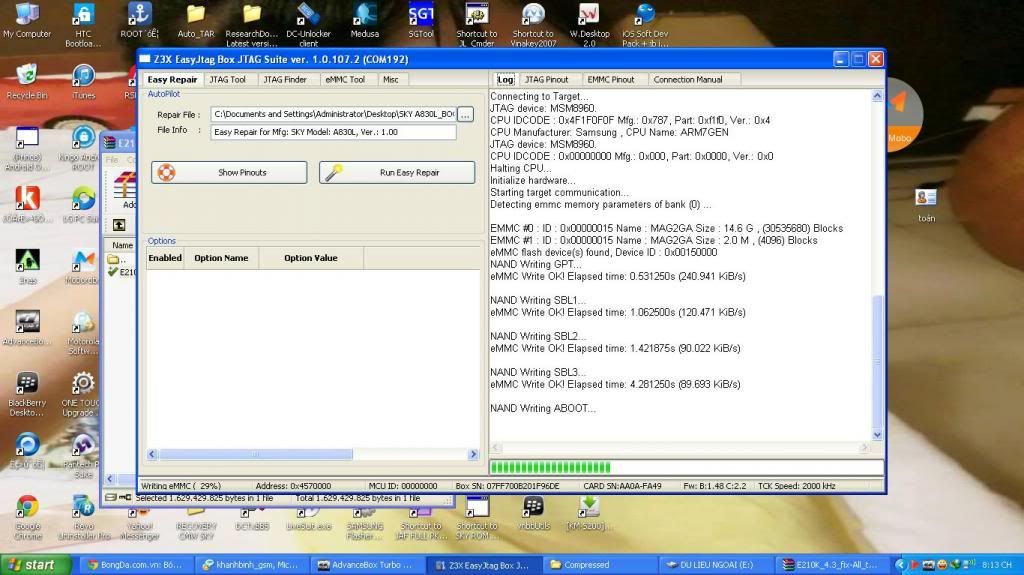
Task: Click the E210 checkmark file in the background window
Action: point(121,272)
